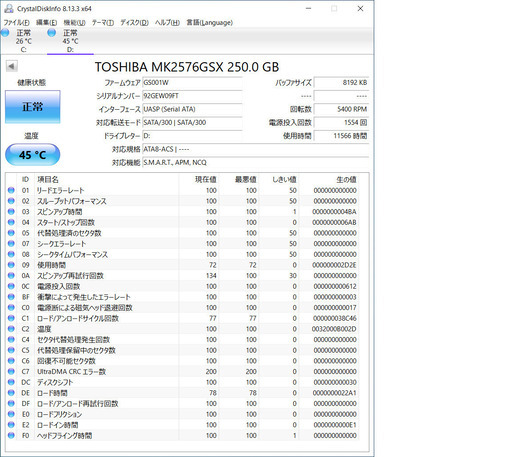512x457 pixels.
Task: Click the status icon for attribute F0
Action: (11, 436)
